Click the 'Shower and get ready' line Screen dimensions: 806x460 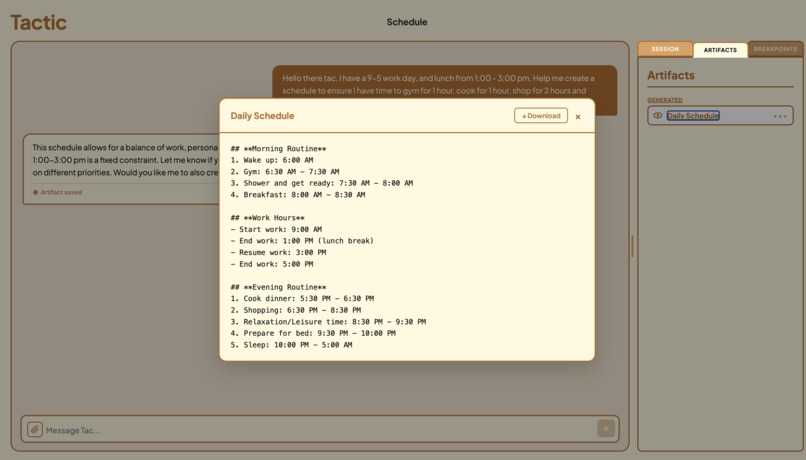tap(322, 183)
